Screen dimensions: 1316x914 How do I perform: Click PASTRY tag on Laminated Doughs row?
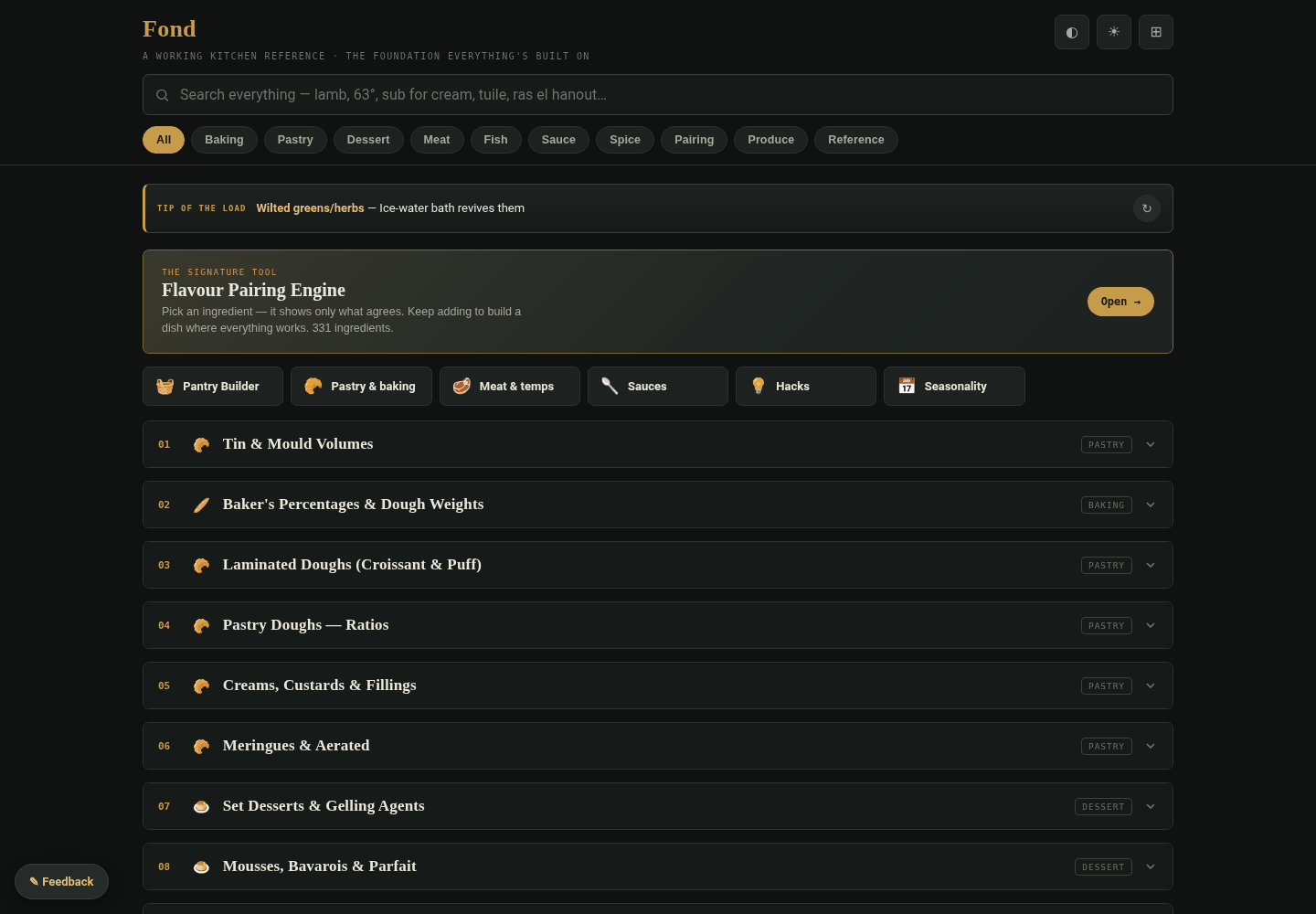click(1107, 565)
